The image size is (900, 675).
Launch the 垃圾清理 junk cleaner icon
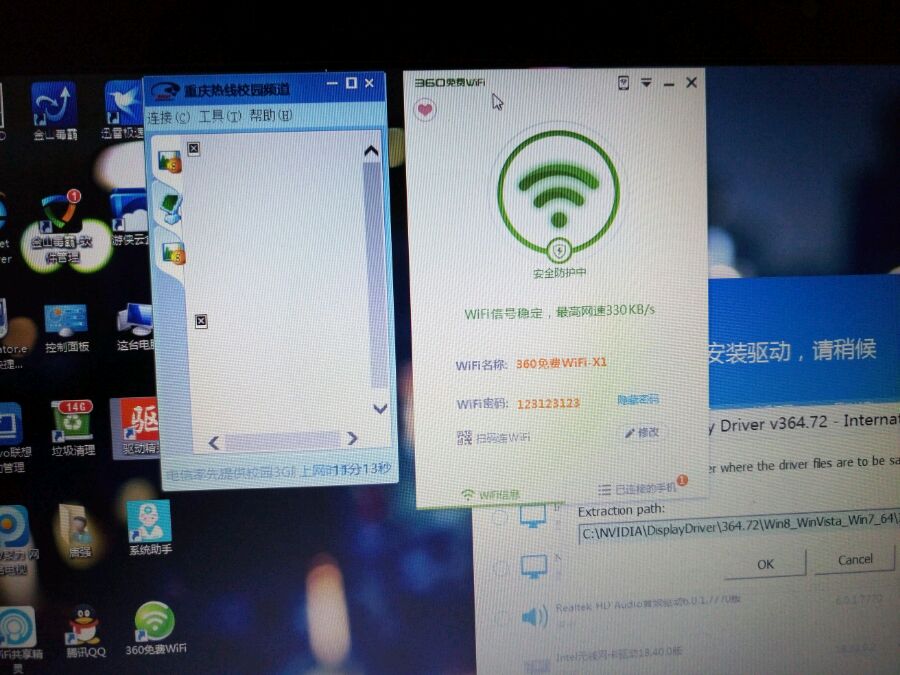coord(72,428)
